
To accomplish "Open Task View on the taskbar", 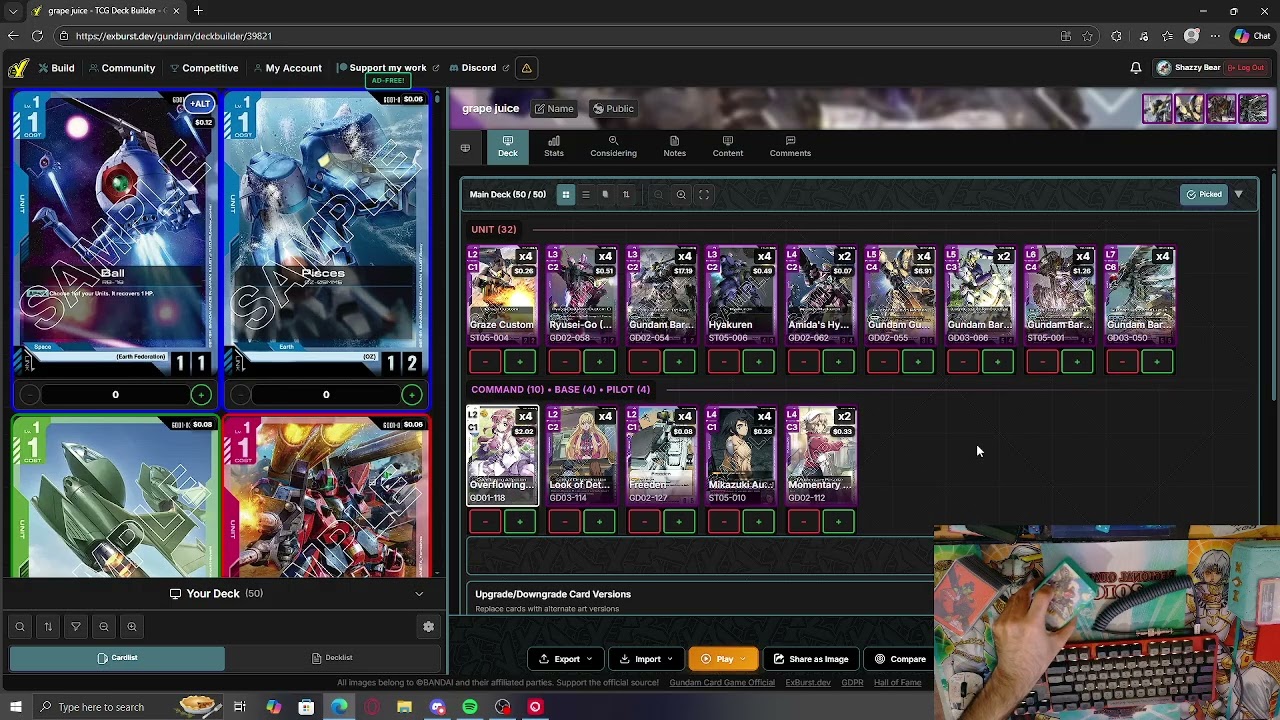I will (x=240, y=707).
